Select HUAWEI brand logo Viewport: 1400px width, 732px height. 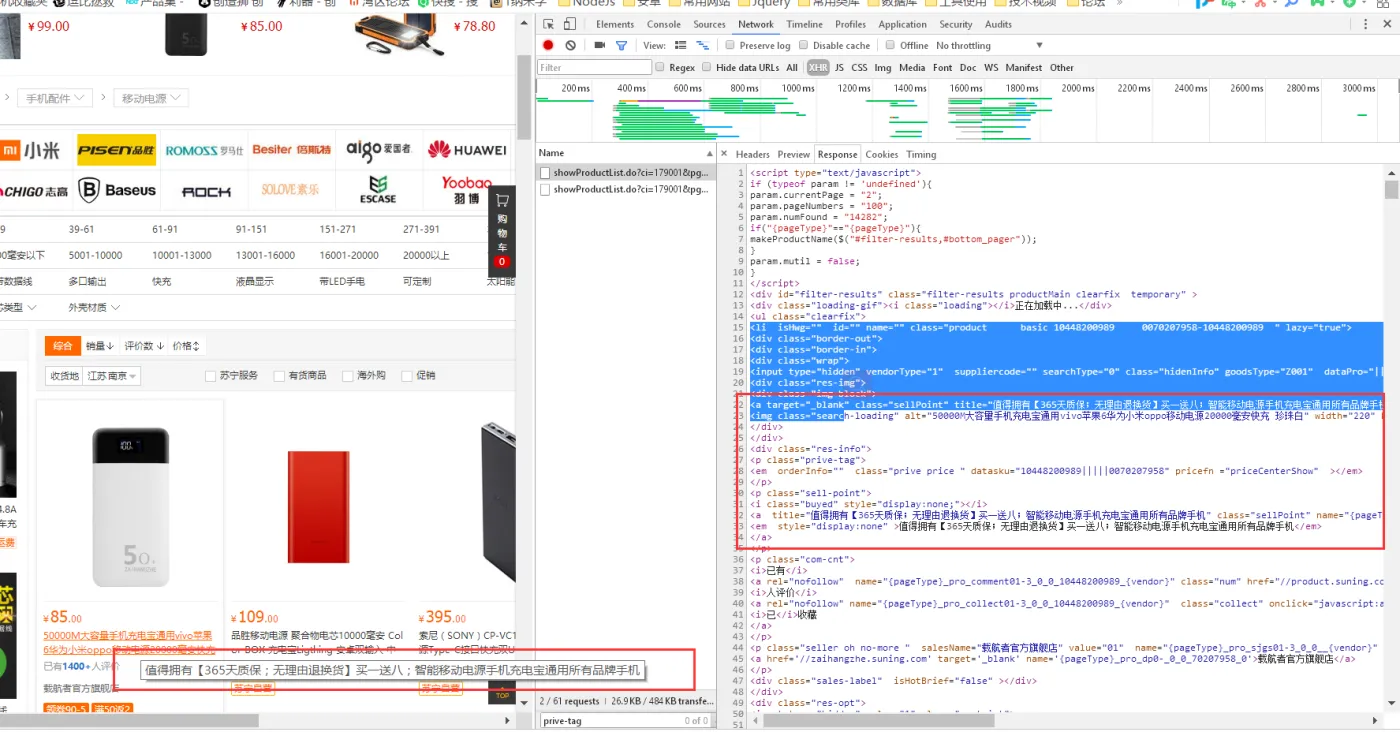tap(467, 150)
